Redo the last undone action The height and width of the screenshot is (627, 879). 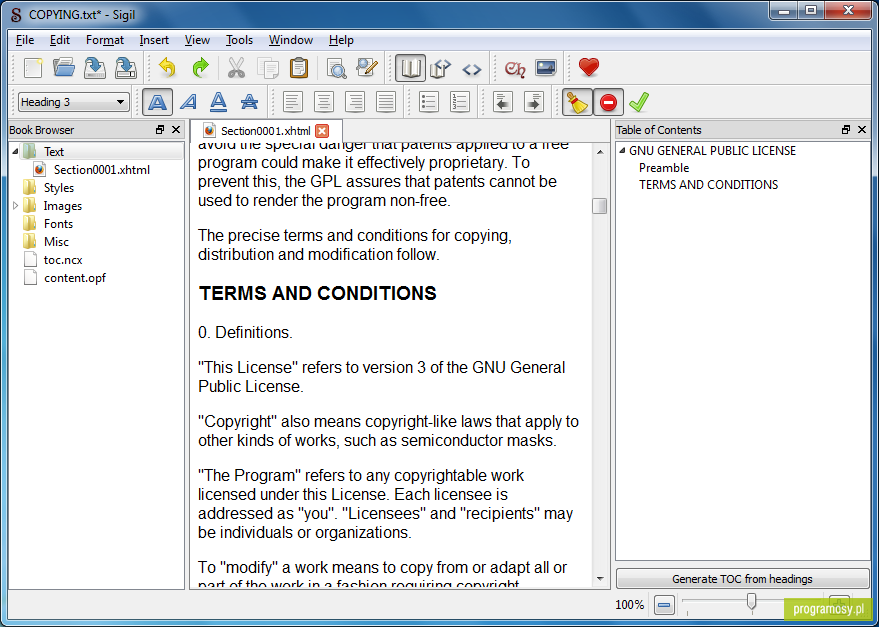(x=200, y=68)
